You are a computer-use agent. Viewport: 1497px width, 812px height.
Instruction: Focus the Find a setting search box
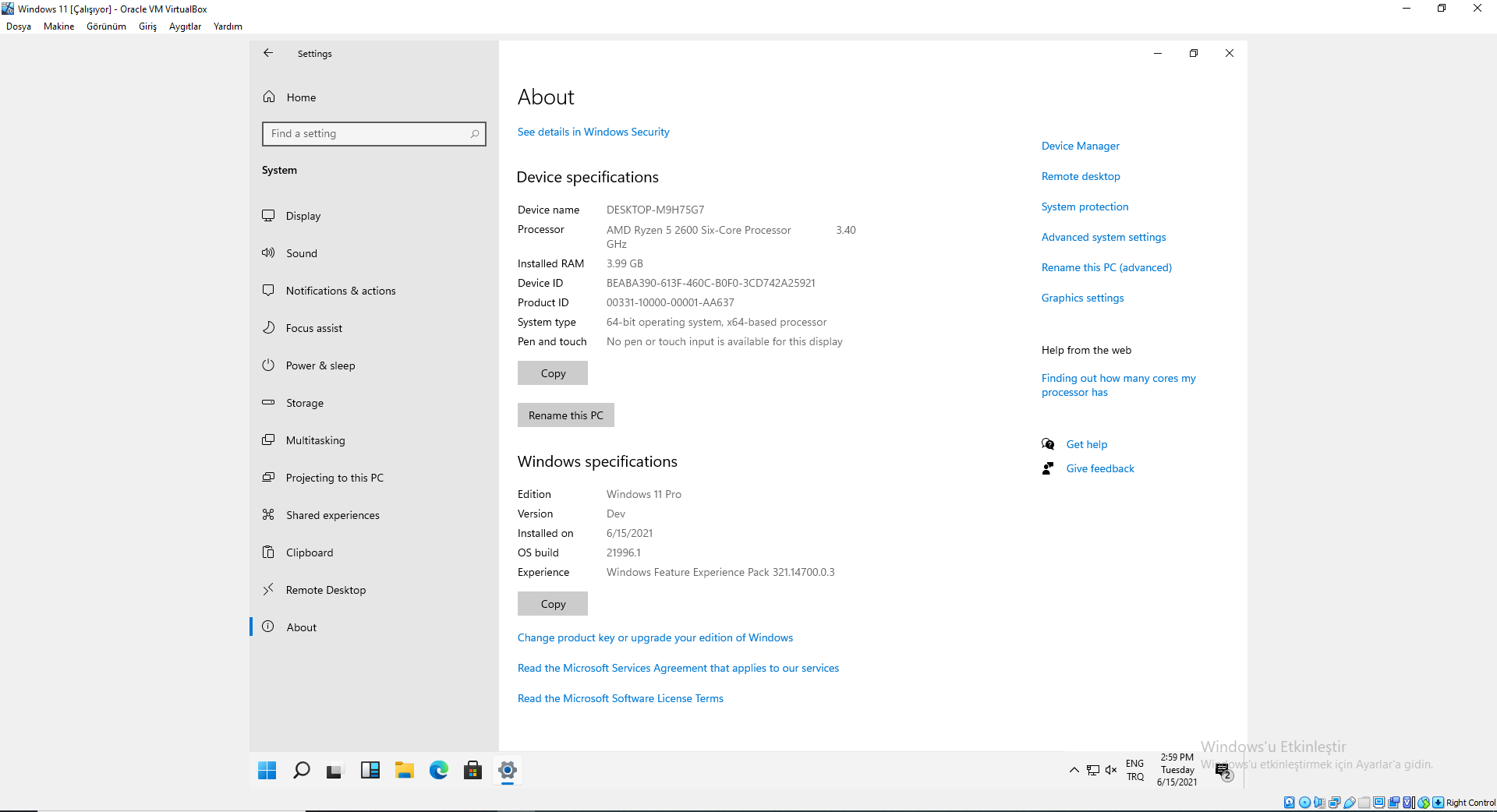point(374,134)
